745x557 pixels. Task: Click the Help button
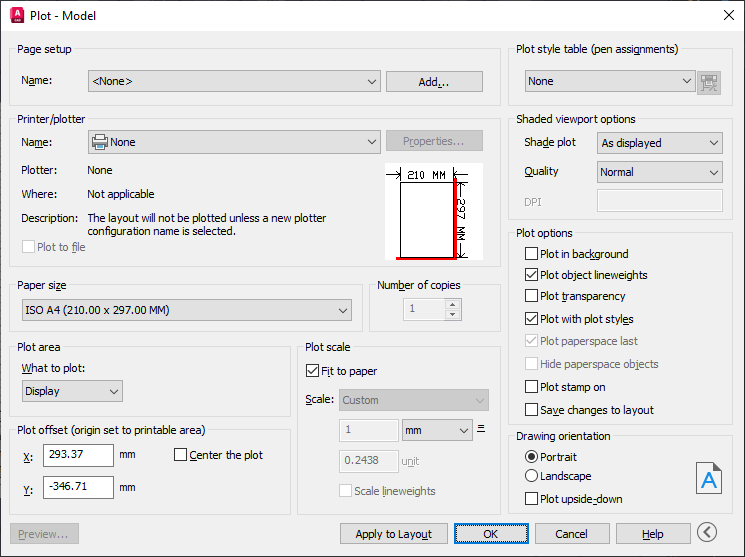tap(653, 534)
